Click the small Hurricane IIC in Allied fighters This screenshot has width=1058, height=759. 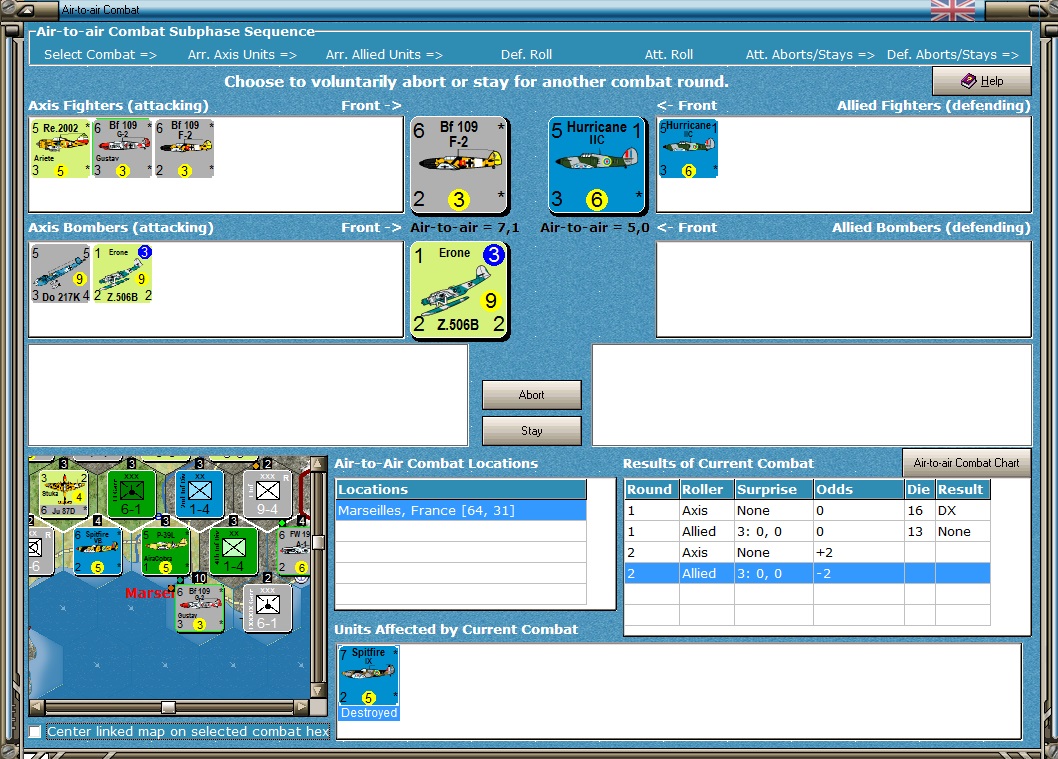point(688,148)
